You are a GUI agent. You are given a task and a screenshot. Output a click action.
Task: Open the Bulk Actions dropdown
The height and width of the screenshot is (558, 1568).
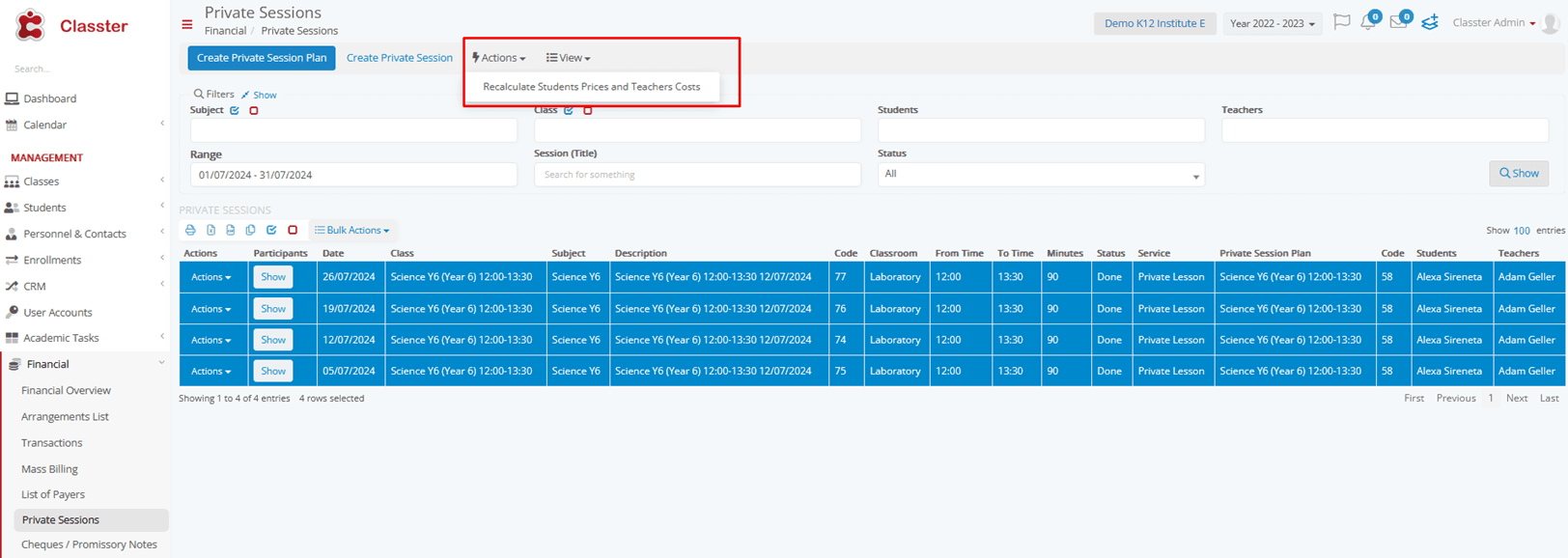click(351, 230)
